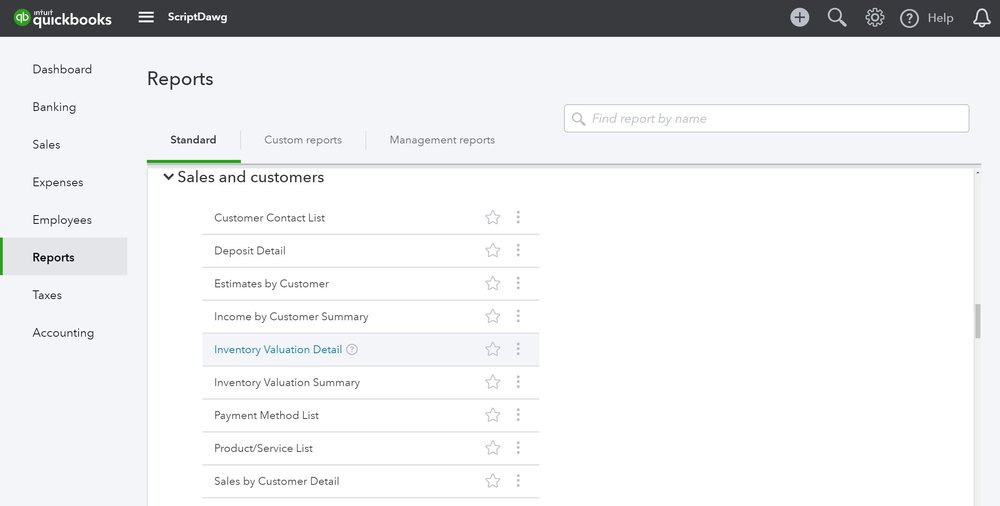The image size is (1000, 506).
Task: Go to Dashboard in sidebar
Action: (x=62, y=69)
